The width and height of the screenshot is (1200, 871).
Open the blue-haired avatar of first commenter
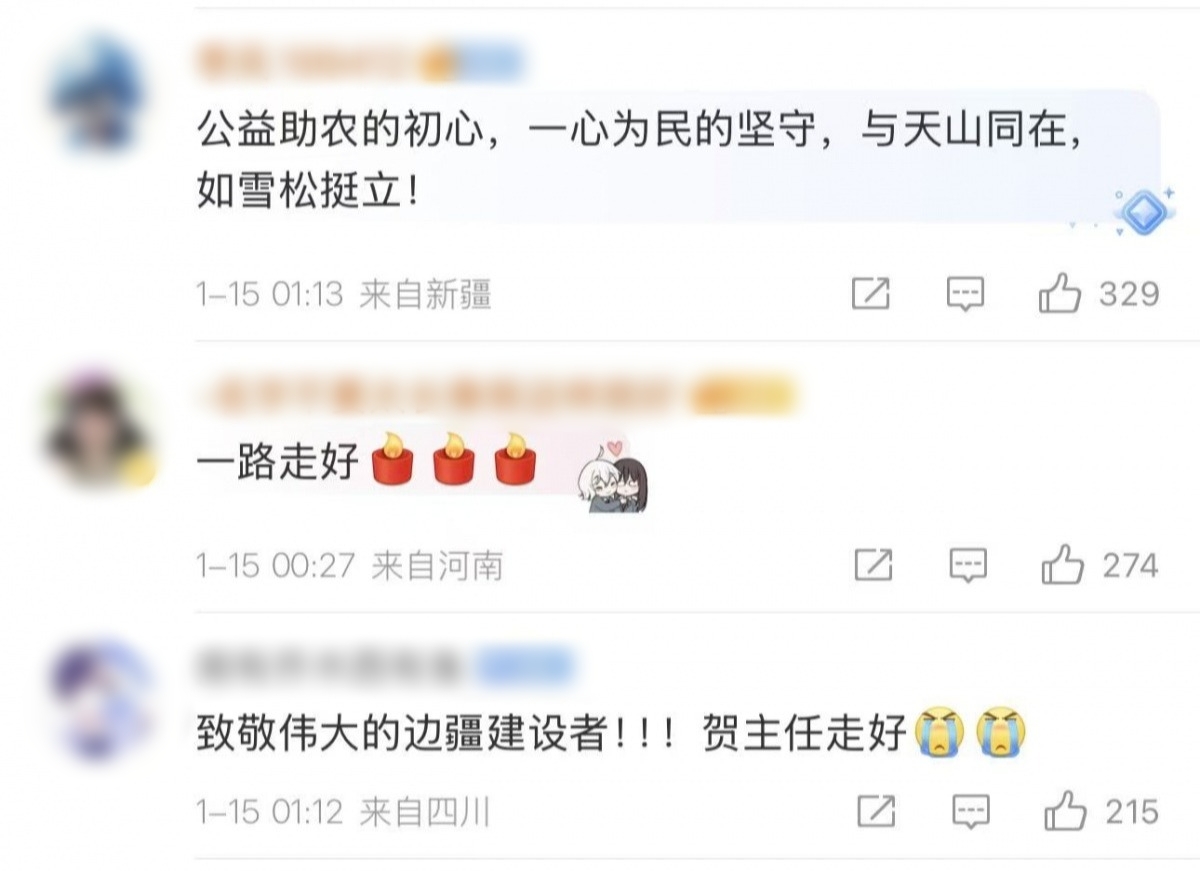click(97, 93)
